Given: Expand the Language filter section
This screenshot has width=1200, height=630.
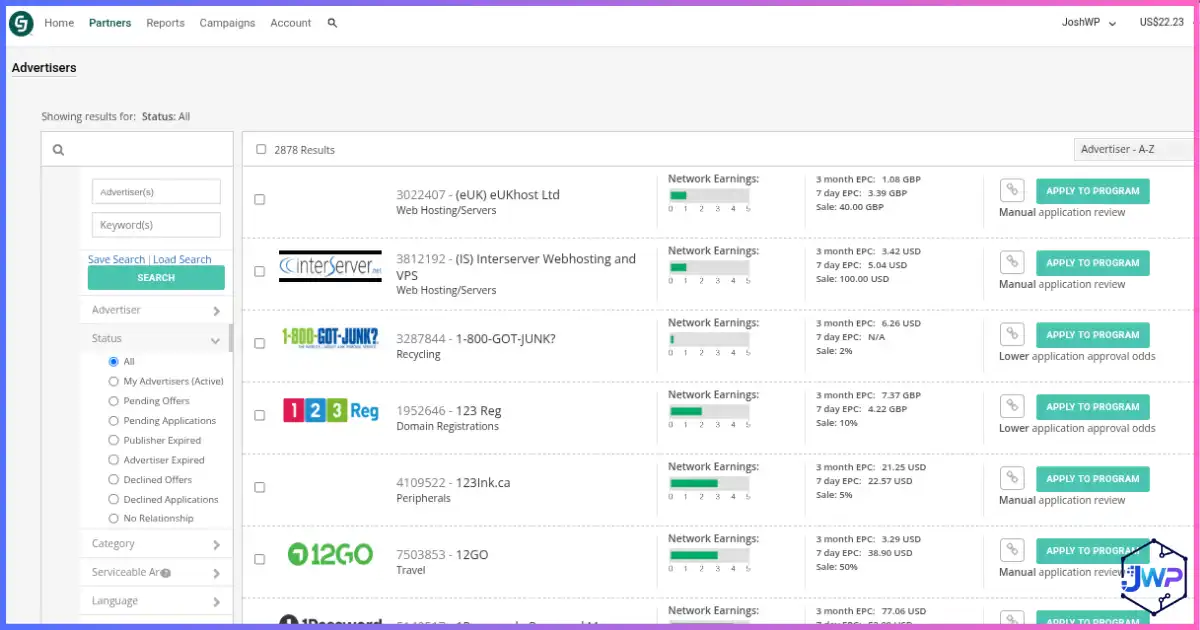Looking at the screenshot, I should [x=156, y=601].
